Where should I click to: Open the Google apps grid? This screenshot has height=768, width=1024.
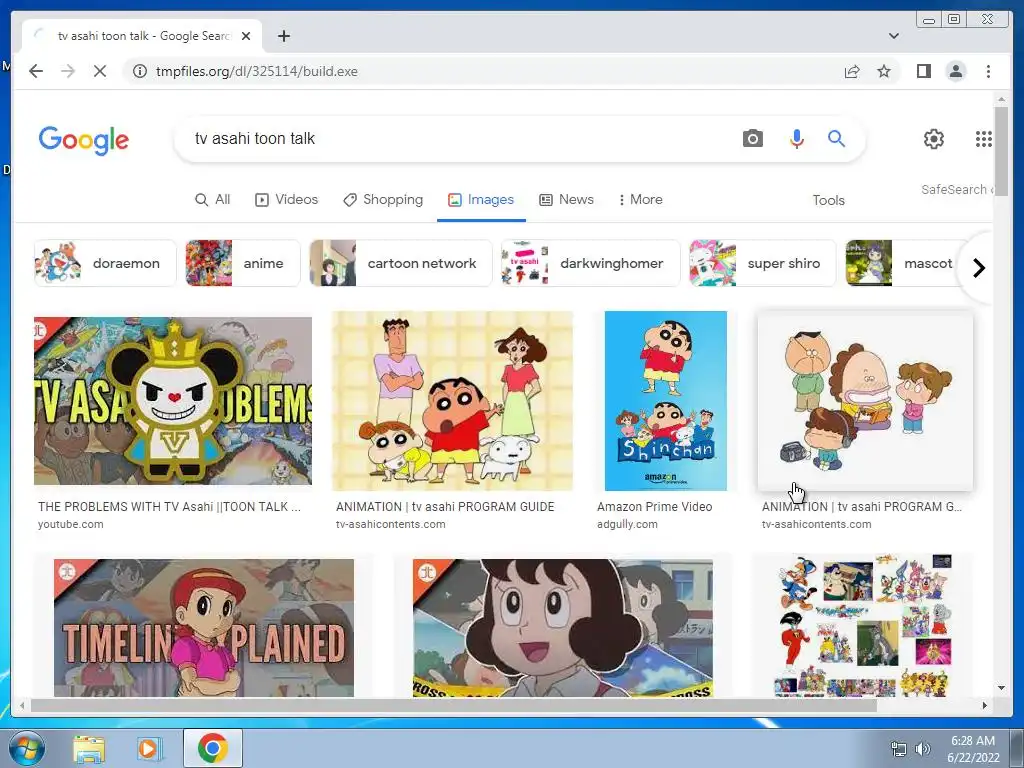[984, 138]
